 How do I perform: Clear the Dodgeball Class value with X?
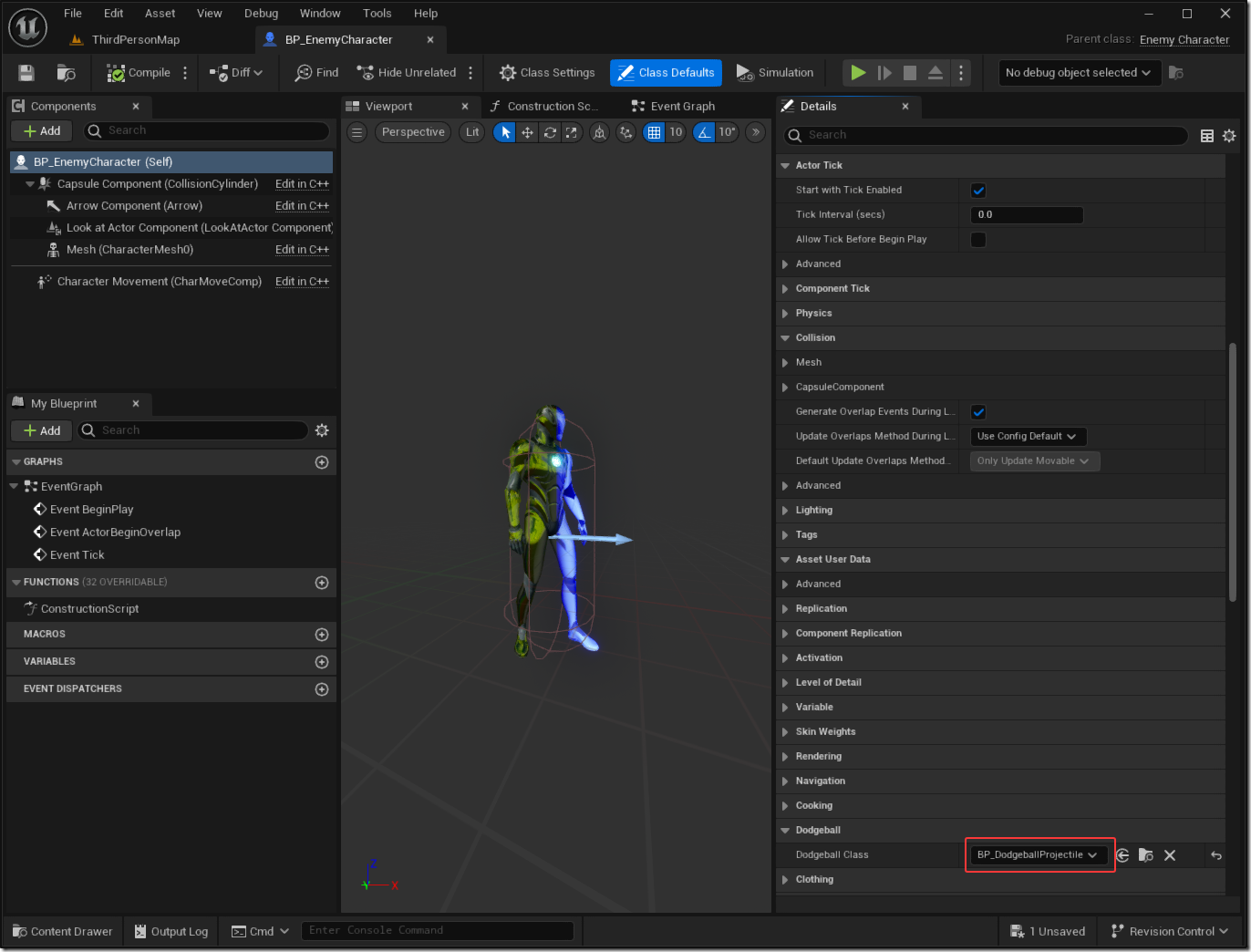point(1170,855)
